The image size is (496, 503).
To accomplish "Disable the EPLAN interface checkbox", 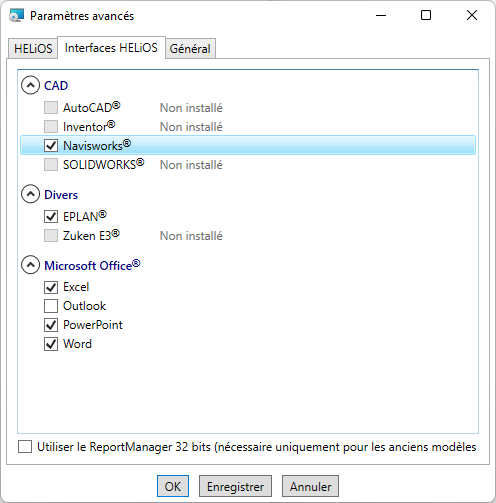I will [x=51, y=216].
